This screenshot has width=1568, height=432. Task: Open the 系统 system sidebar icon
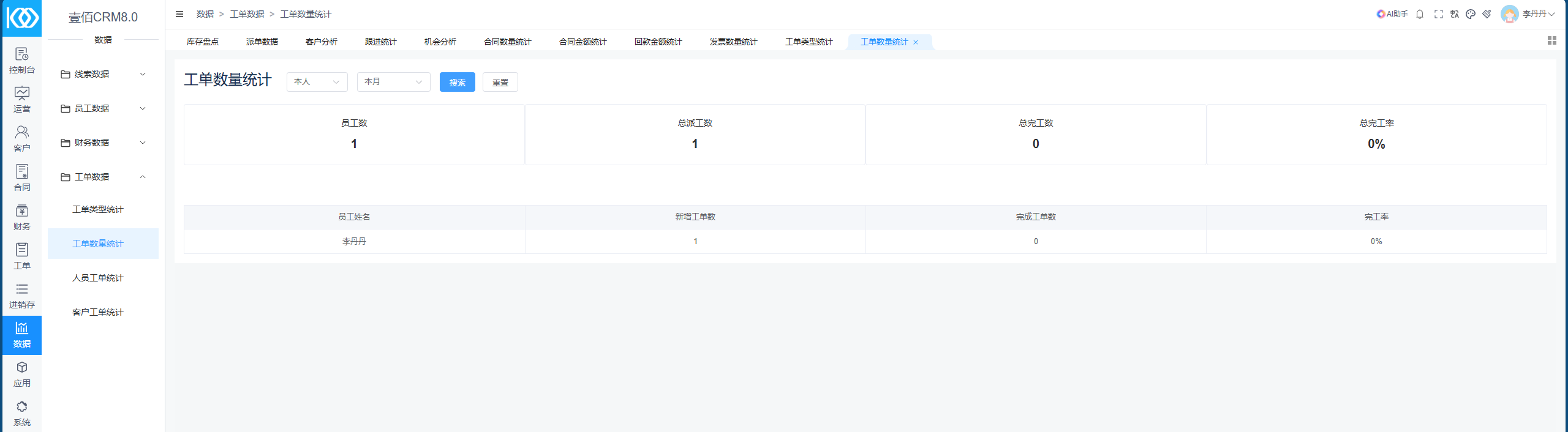pos(22,413)
